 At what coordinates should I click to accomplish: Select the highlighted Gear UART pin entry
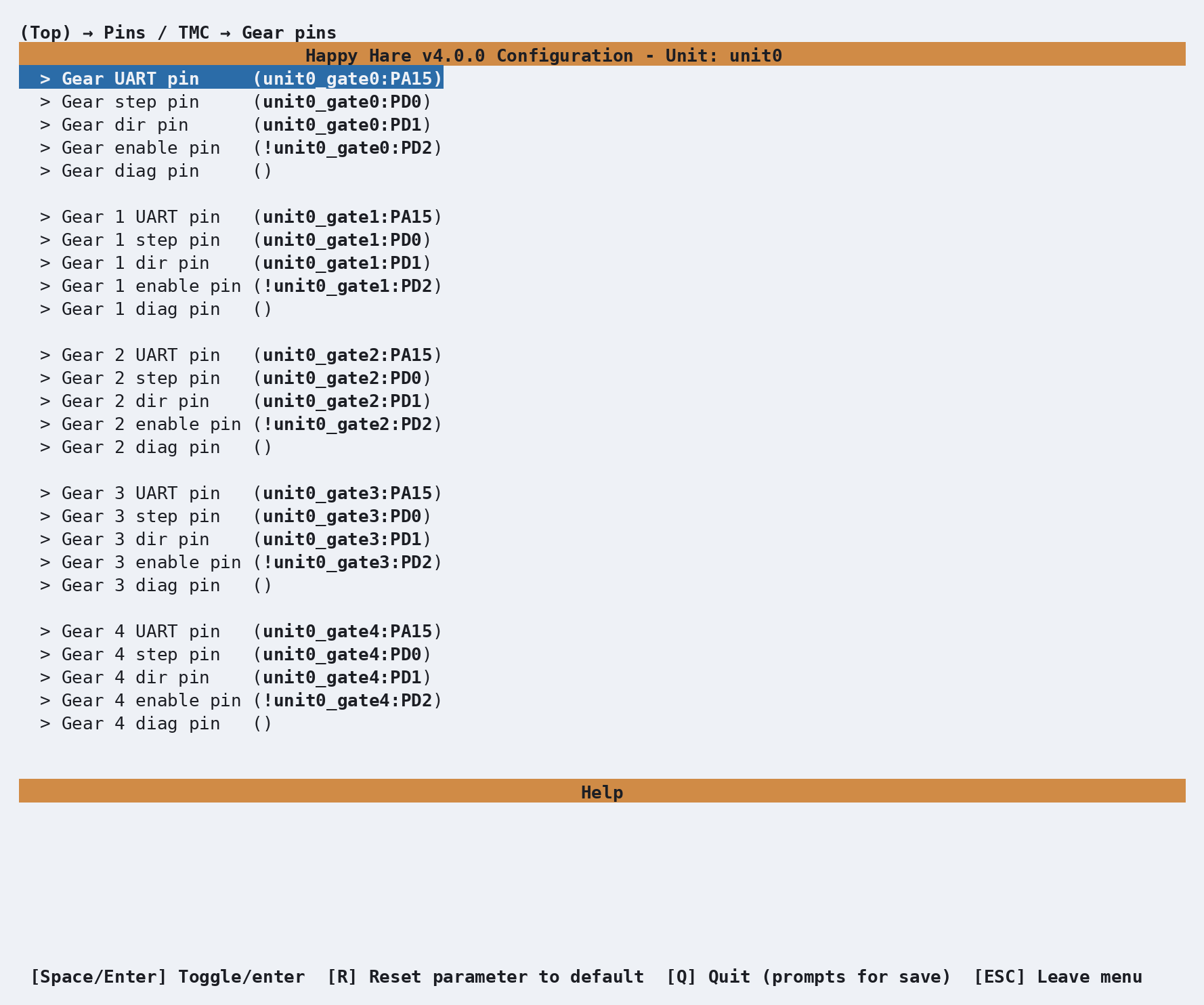(231, 79)
